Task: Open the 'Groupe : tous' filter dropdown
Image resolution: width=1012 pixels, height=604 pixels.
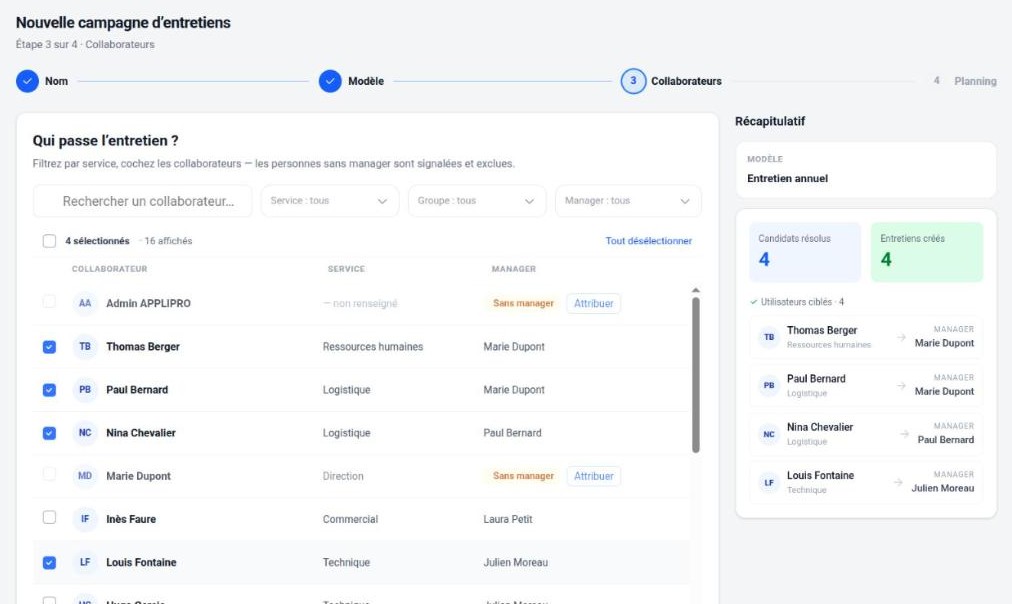Action: pos(477,201)
